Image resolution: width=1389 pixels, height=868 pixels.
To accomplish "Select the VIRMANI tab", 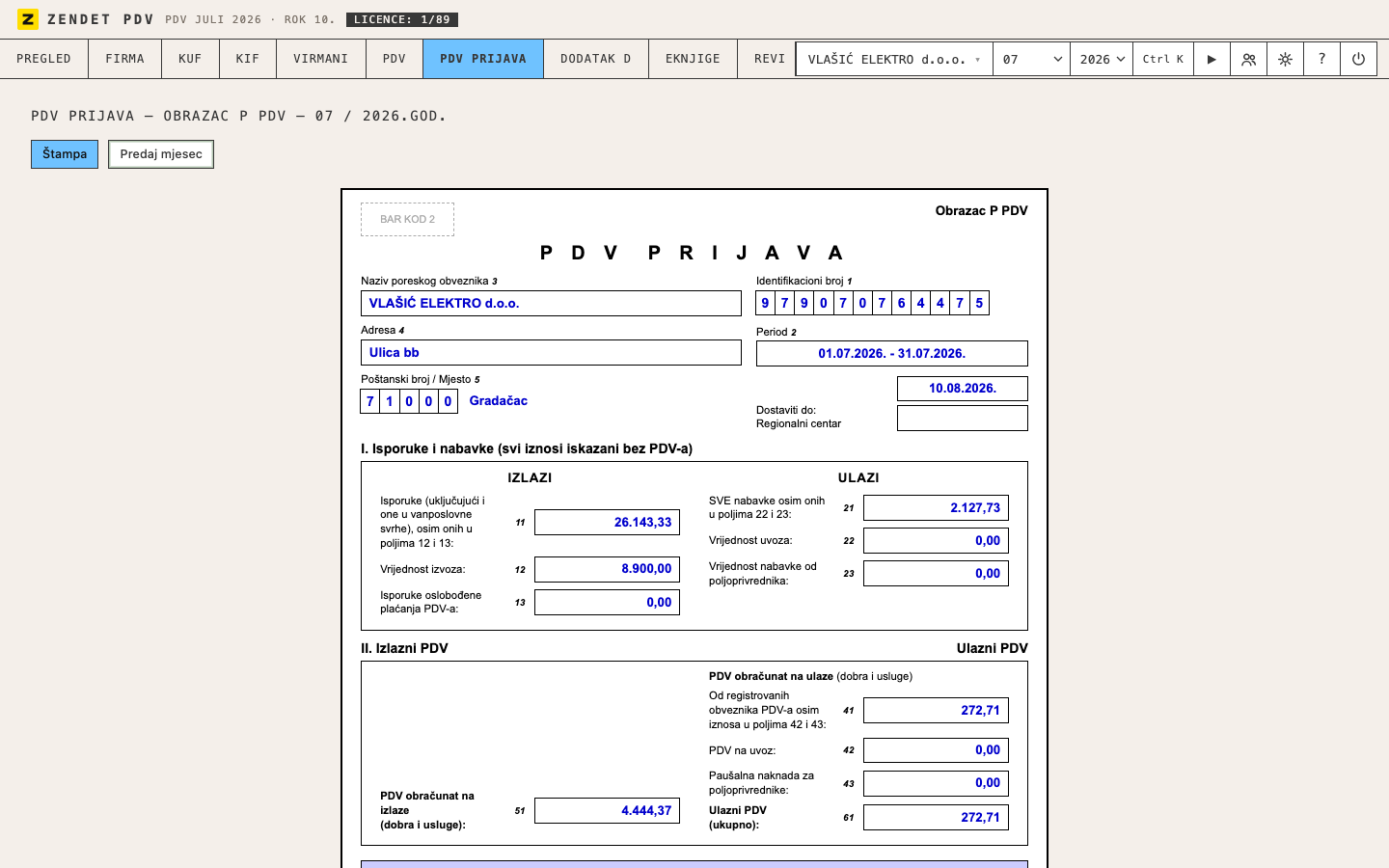I will coord(321,59).
